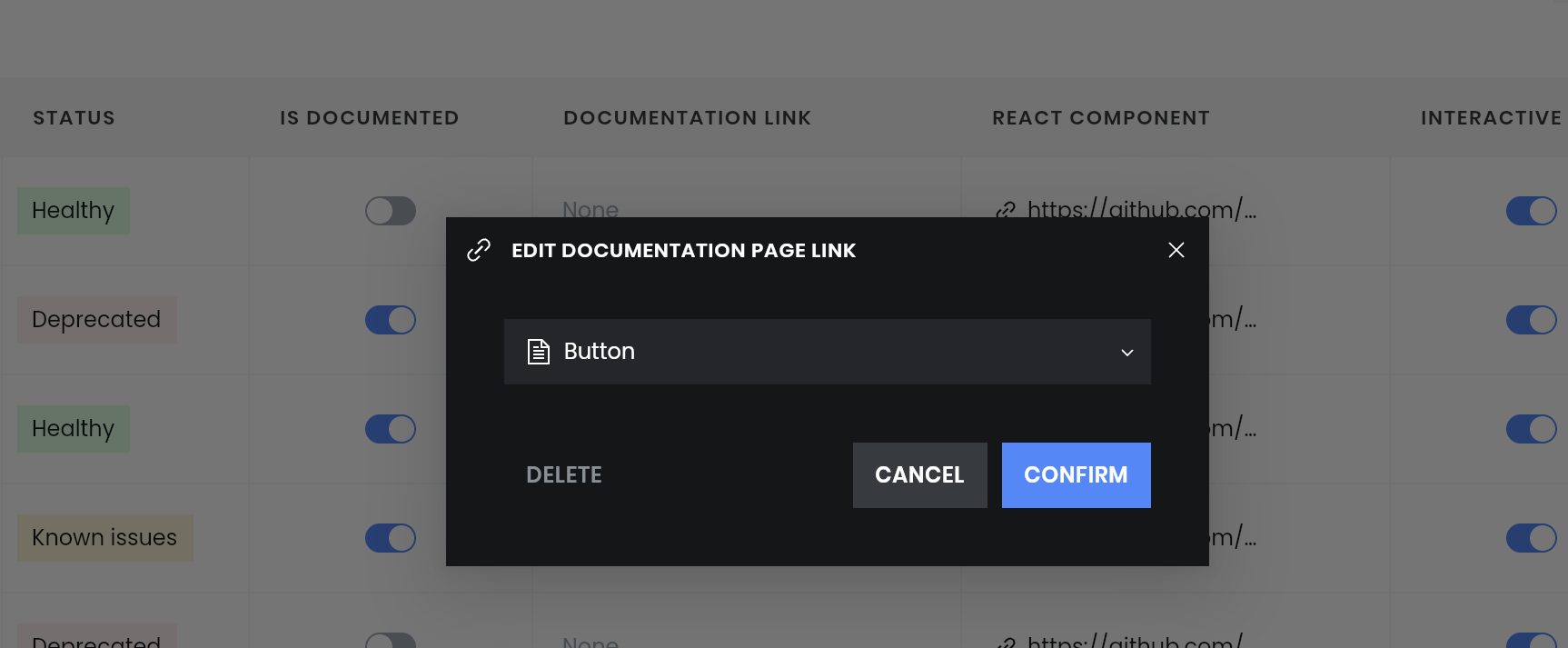1568x648 pixels.
Task: Click the document icon beside Button
Action: [x=539, y=352]
